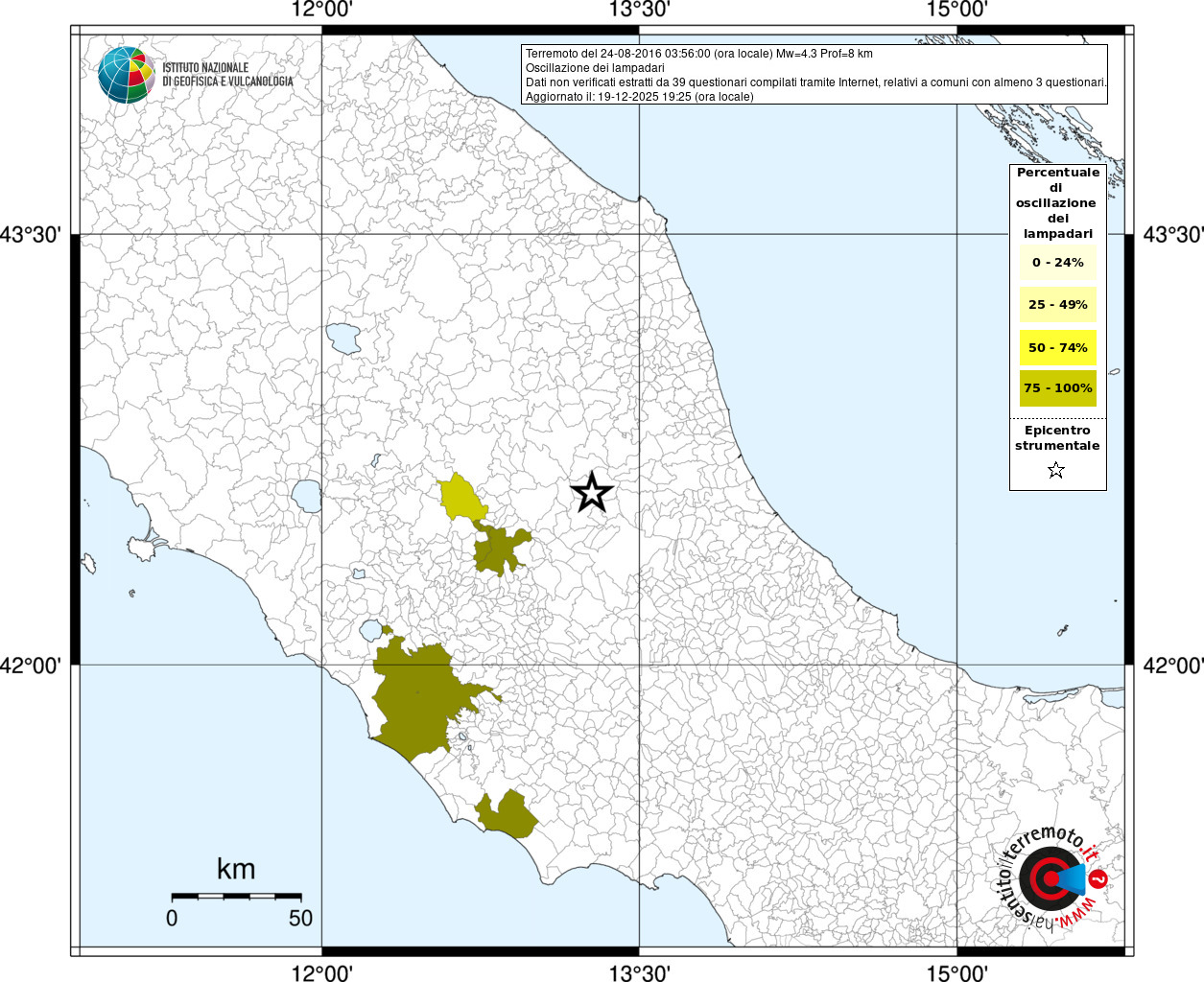Screen dimensions: 1204x982
Task: Click the 'Aggiornato il' update timestamp line
Action: point(639,97)
